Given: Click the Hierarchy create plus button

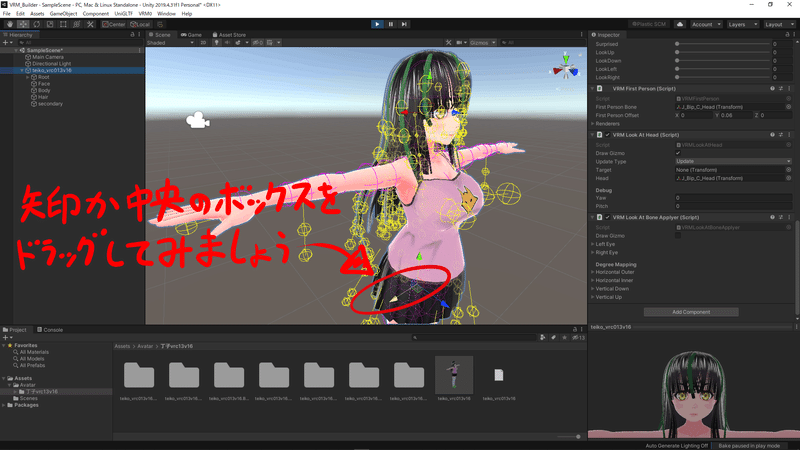Looking at the screenshot, I should 6,43.
